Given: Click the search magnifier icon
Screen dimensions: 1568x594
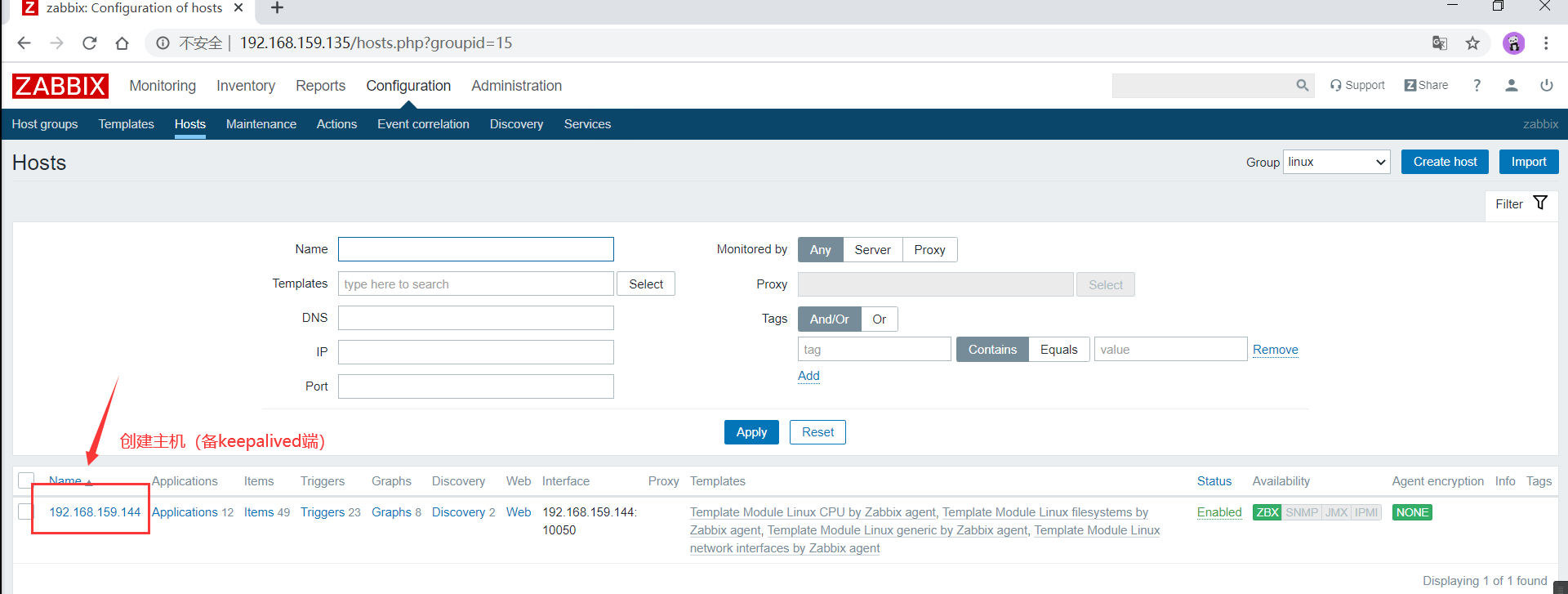Looking at the screenshot, I should (1302, 85).
